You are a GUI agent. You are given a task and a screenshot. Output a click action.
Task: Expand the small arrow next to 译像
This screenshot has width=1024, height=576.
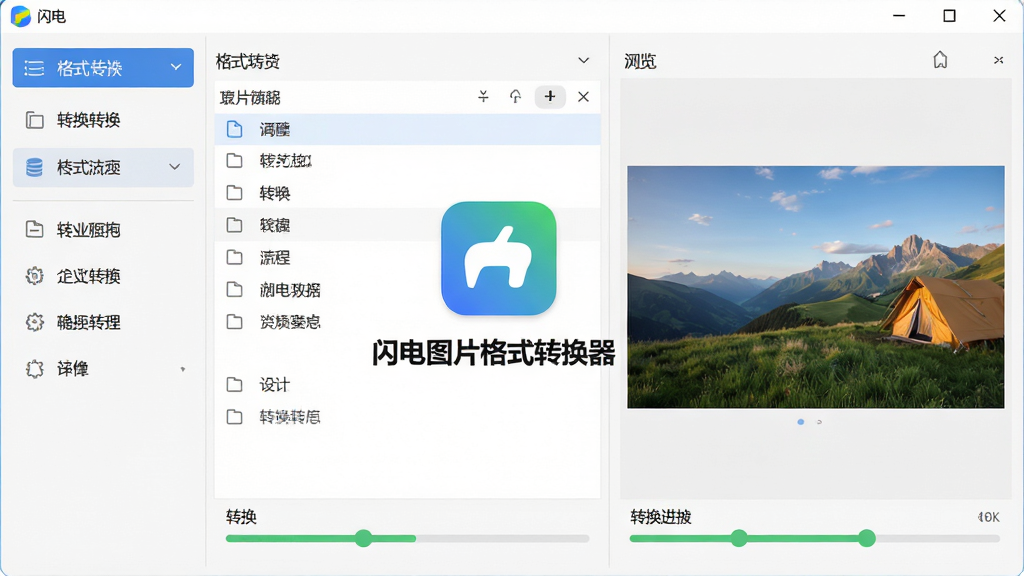point(183,369)
